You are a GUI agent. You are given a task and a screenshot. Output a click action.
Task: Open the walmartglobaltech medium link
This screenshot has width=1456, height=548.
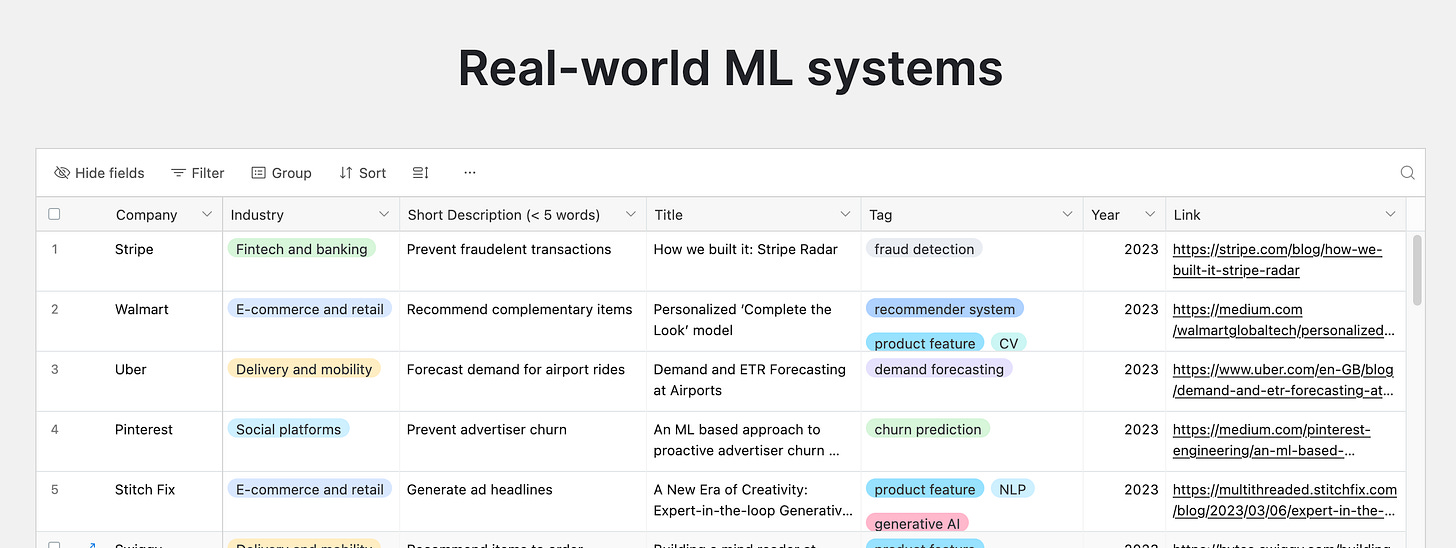pos(1283,320)
